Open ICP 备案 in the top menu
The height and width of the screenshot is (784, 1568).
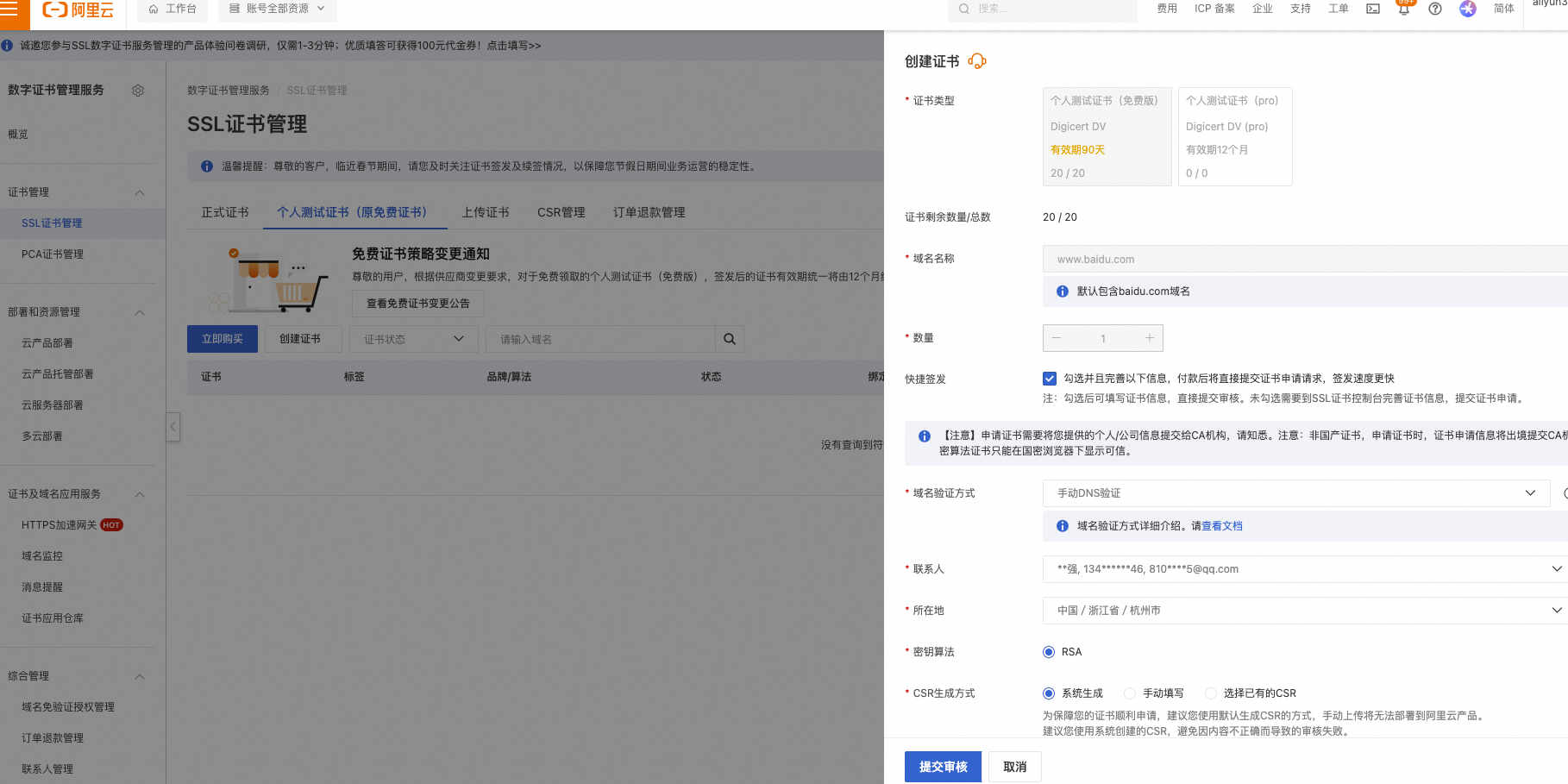coord(1214,9)
